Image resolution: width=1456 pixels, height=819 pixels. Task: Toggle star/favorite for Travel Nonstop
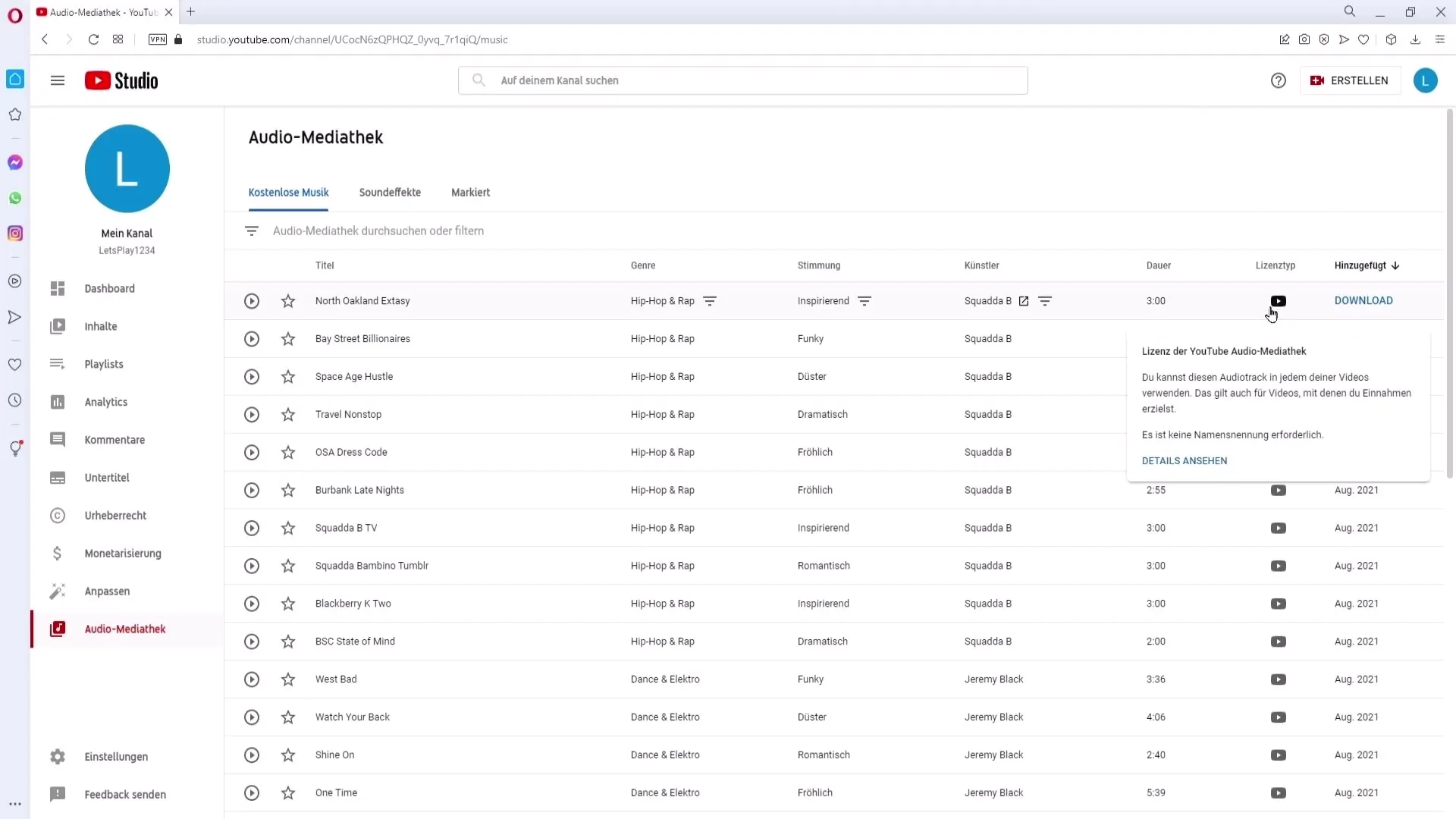pos(289,414)
